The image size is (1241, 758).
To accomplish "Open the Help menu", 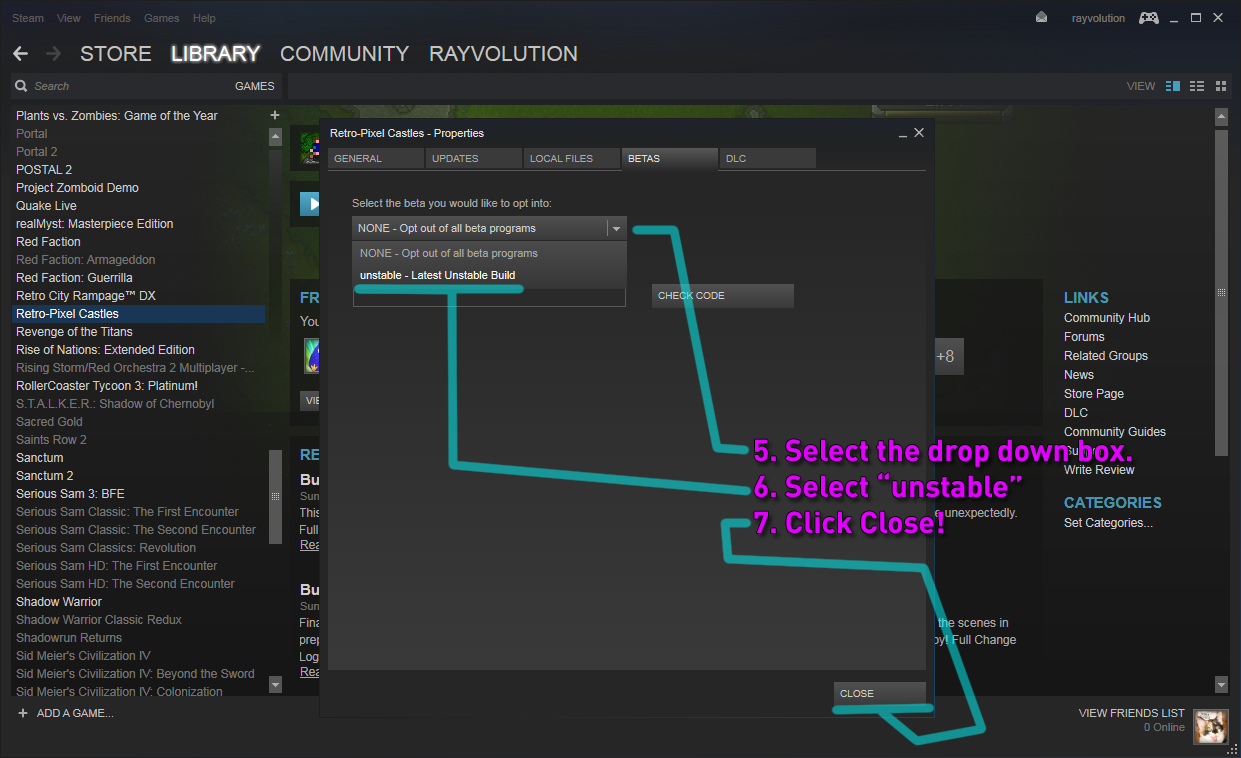I will [204, 18].
